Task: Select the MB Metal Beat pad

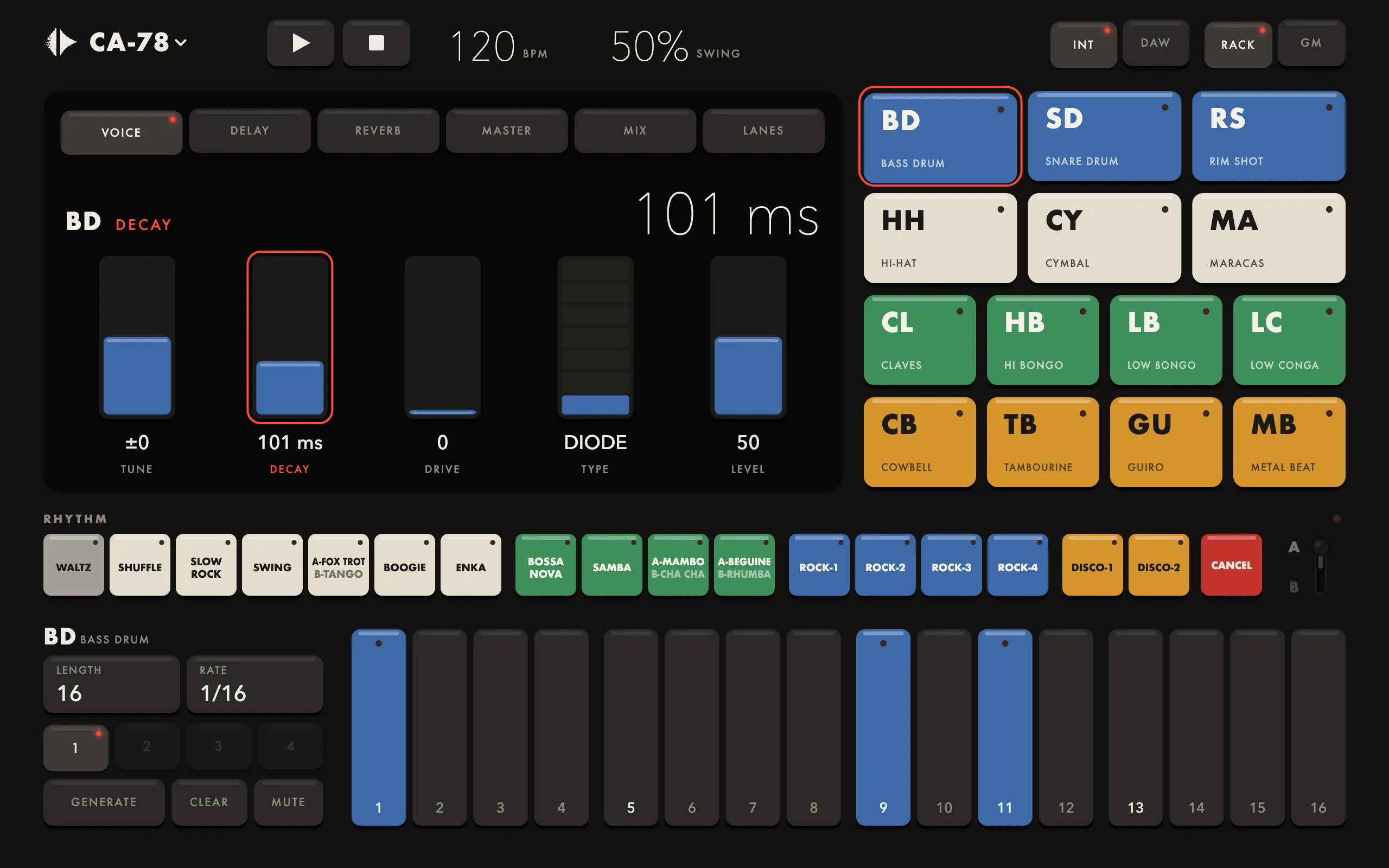Action: coord(1289,442)
